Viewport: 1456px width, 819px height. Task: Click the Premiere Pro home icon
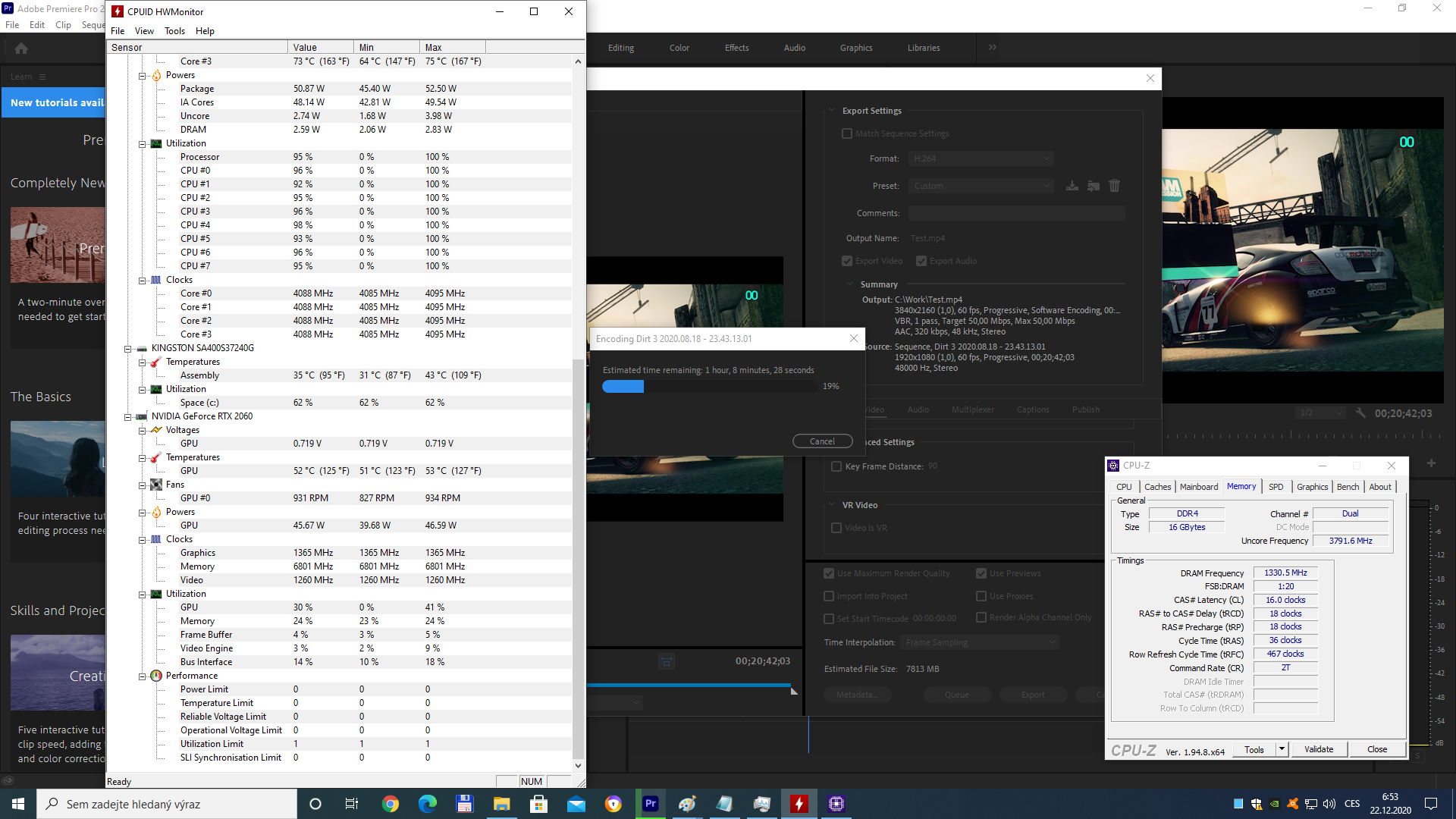point(21,49)
